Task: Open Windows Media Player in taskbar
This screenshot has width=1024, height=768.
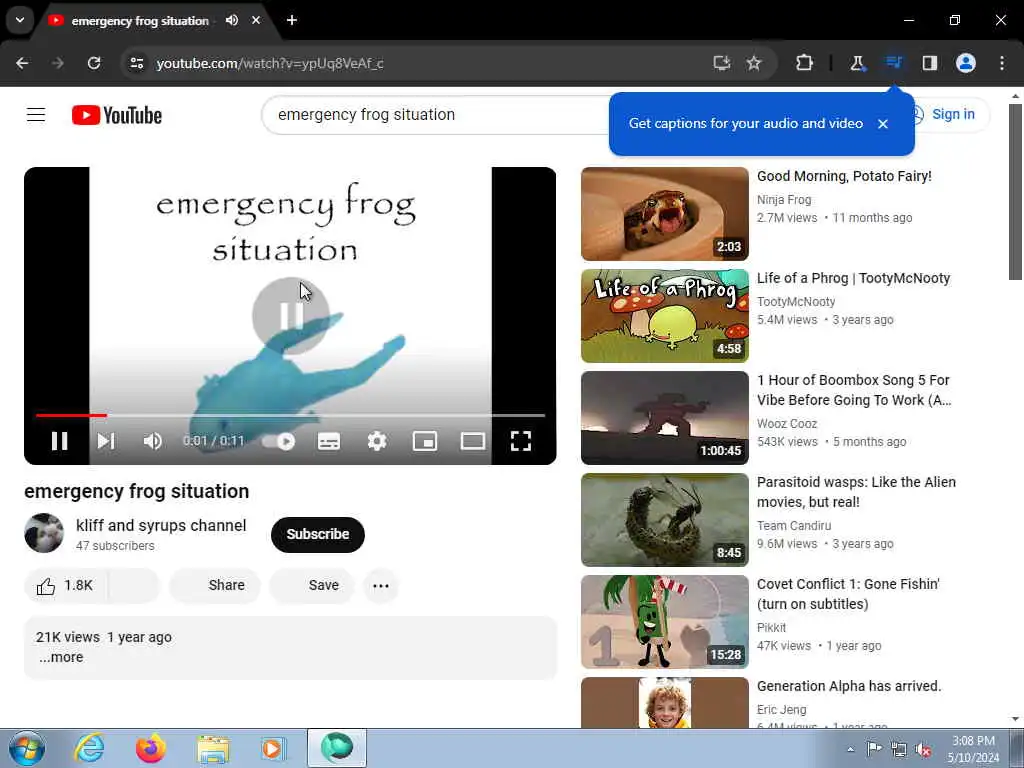Action: click(273, 748)
